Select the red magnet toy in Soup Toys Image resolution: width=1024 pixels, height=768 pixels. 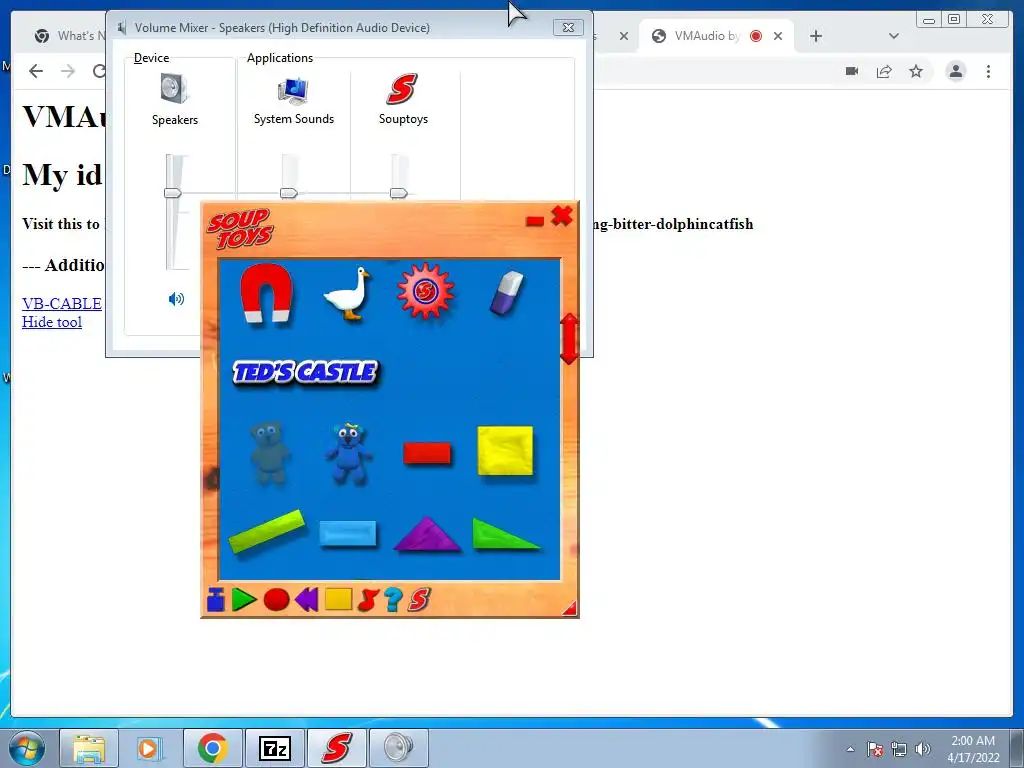[x=266, y=293]
